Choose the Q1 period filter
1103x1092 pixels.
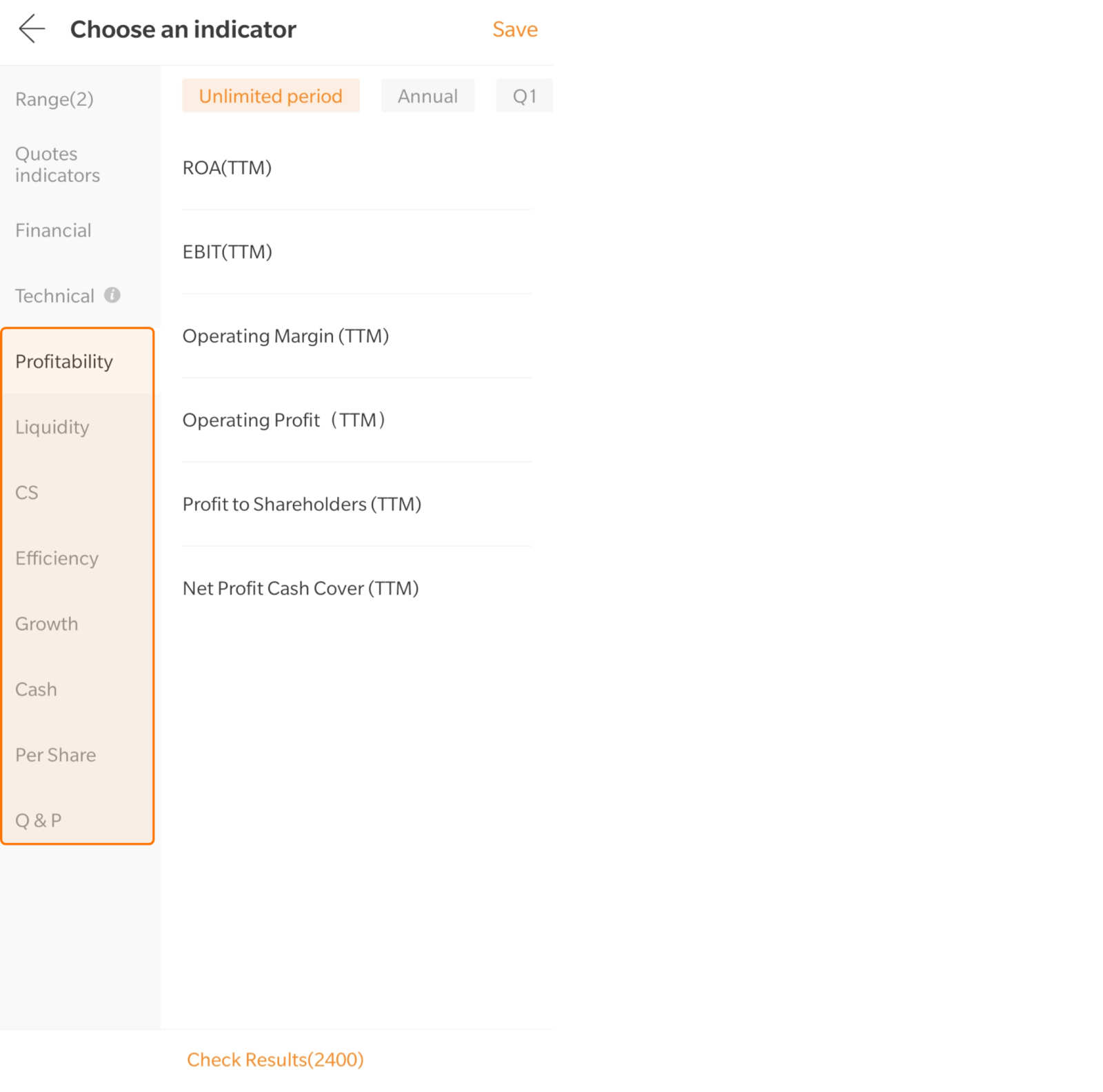[x=524, y=96]
